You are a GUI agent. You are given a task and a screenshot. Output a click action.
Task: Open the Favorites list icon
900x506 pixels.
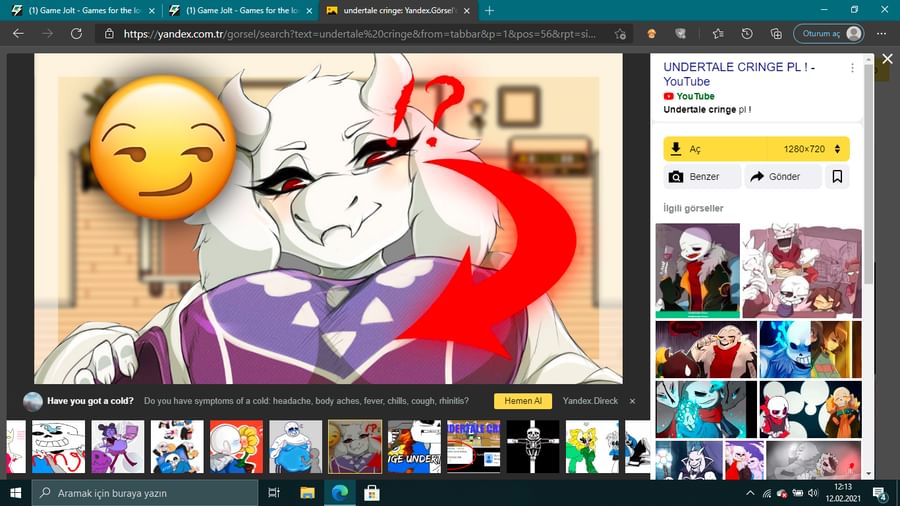point(718,34)
